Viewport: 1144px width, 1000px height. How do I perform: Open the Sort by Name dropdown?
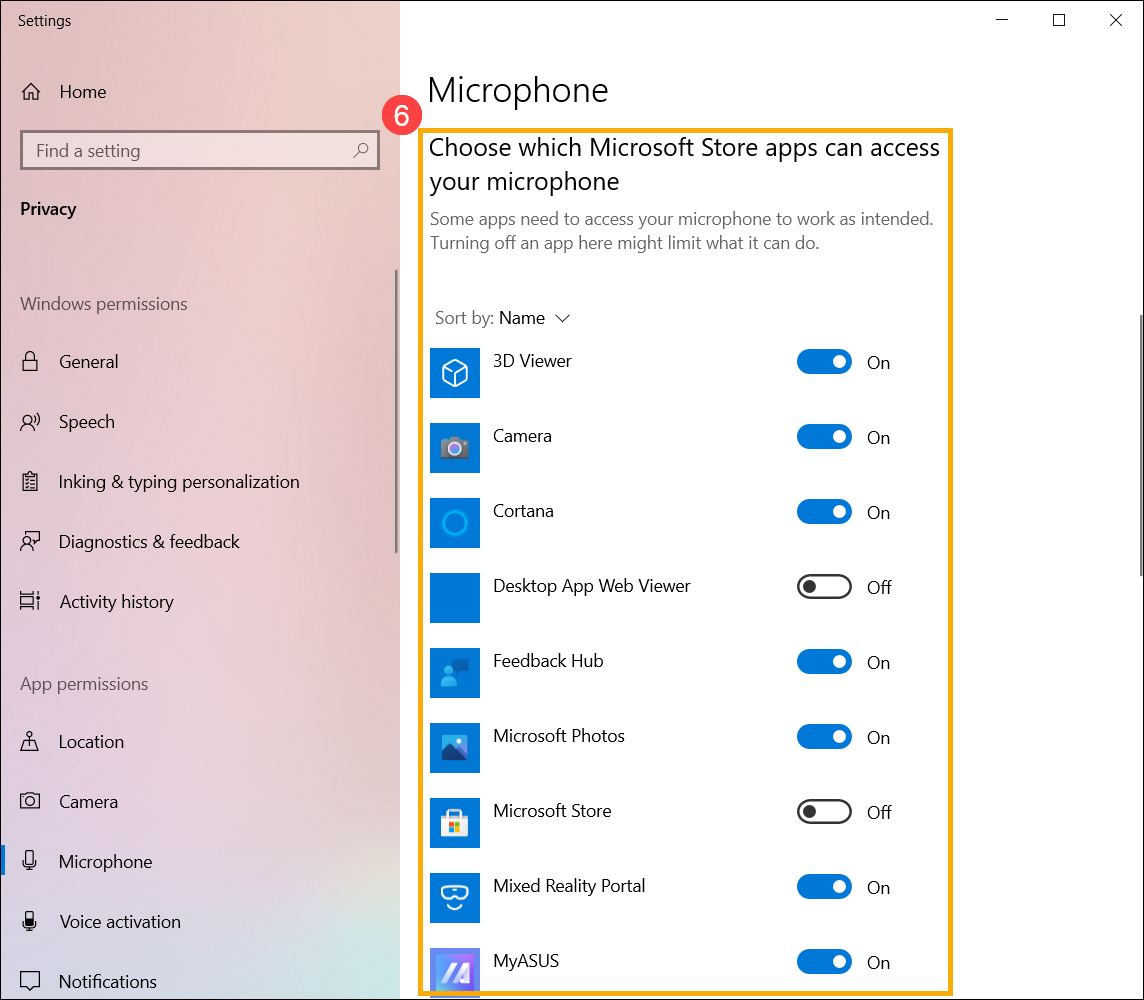[x=502, y=318]
